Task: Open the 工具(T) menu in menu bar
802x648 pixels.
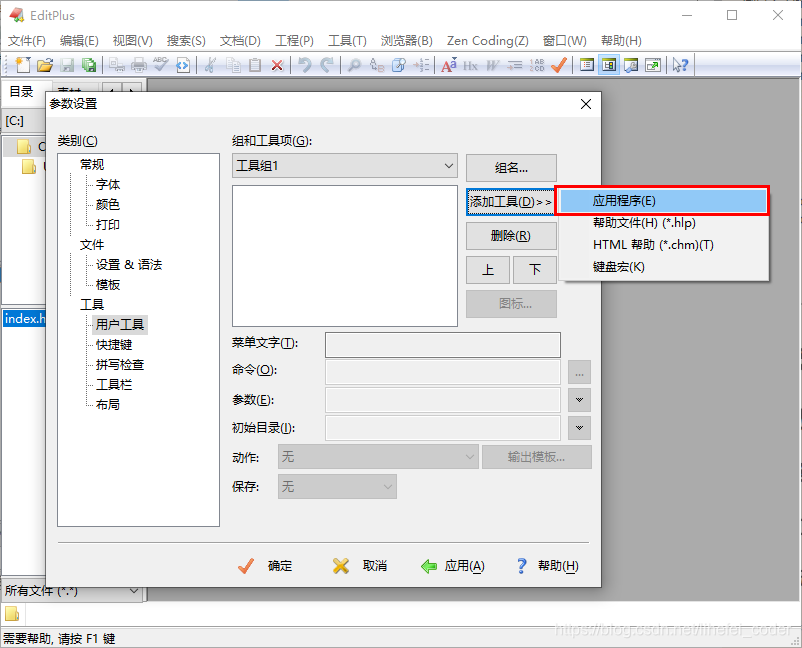Action: click(347, 41)
